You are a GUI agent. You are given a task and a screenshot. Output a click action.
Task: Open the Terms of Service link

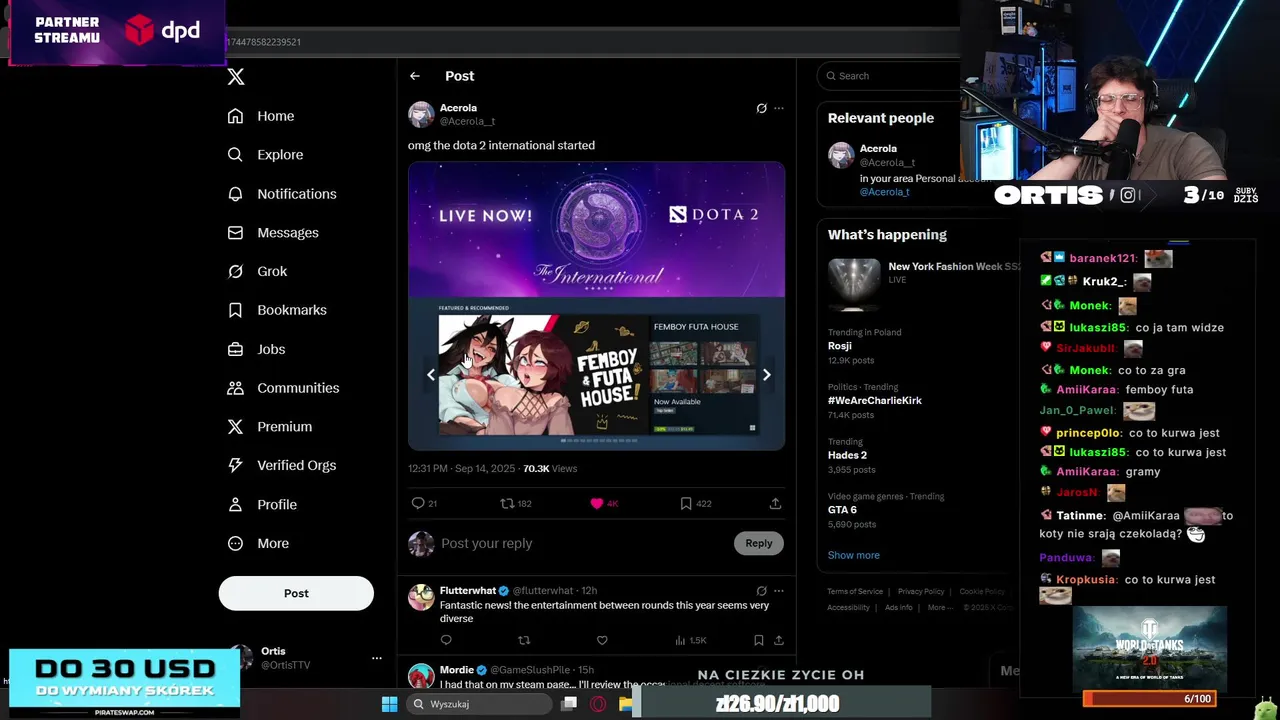click(855, 591)
